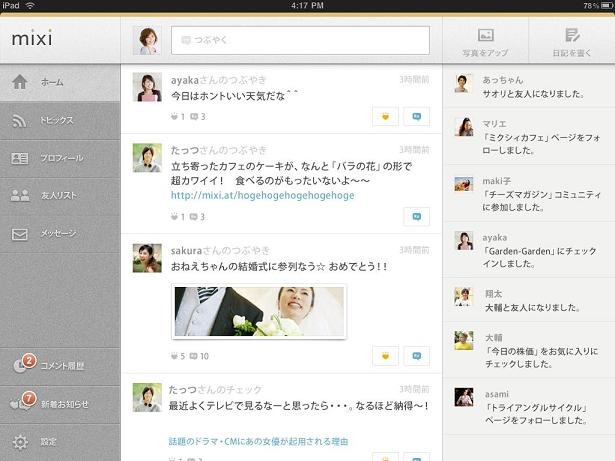Click たっつさんのチェック heading

pyautogui.click(x=215, y=390)
